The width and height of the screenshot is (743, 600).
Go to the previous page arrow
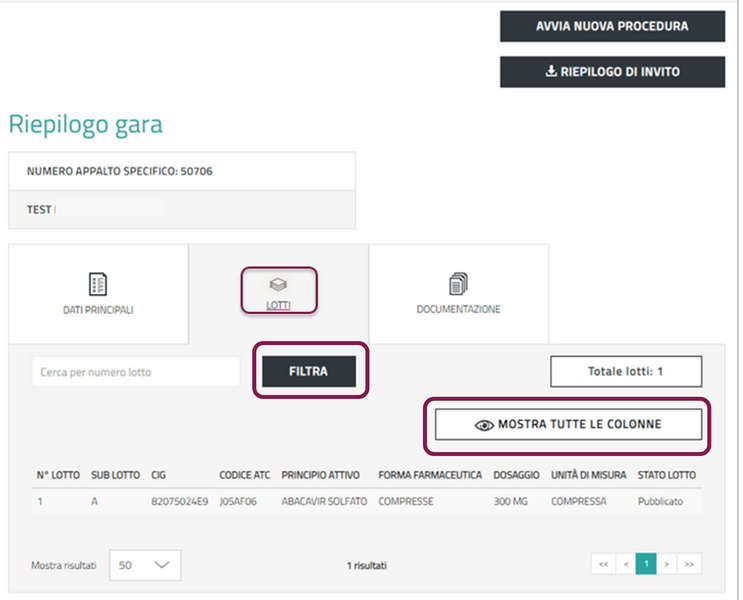point(626,565)
